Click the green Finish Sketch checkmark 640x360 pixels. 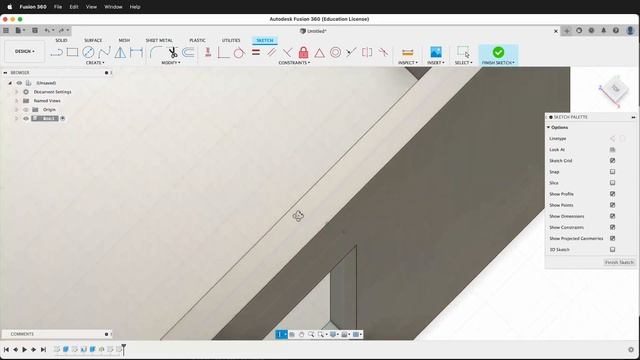coord(498,52)
